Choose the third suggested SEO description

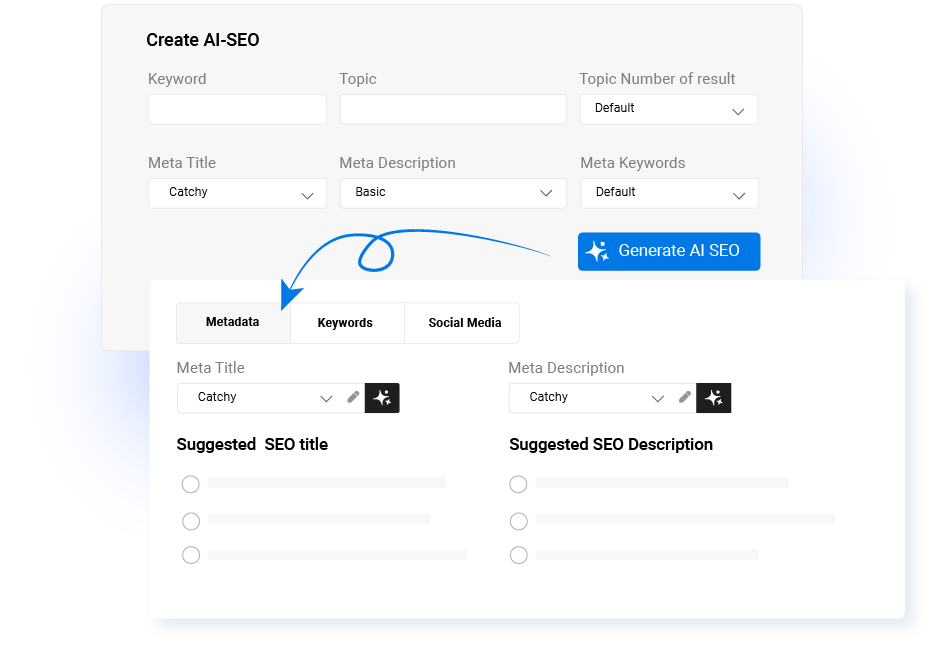[518, 555]
